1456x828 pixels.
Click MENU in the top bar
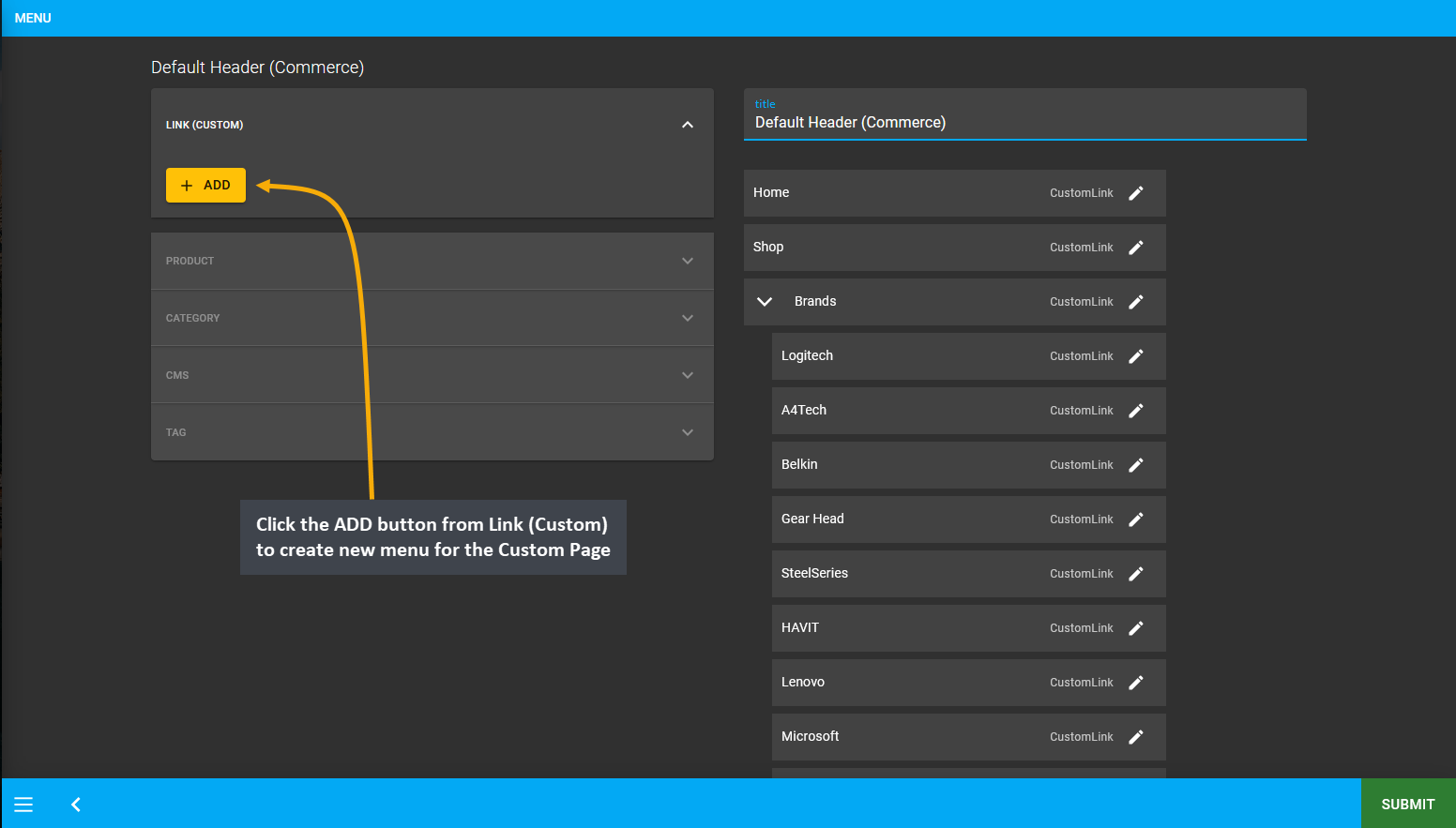click(33, 18)
